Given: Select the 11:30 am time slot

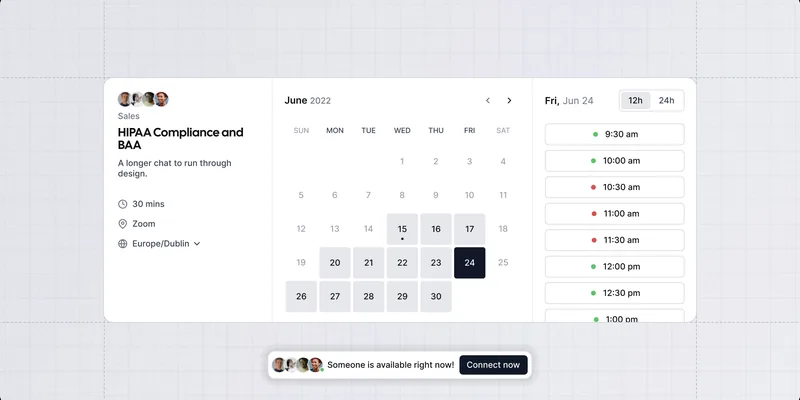Looking at the screenshot, I should coord(614,240).
